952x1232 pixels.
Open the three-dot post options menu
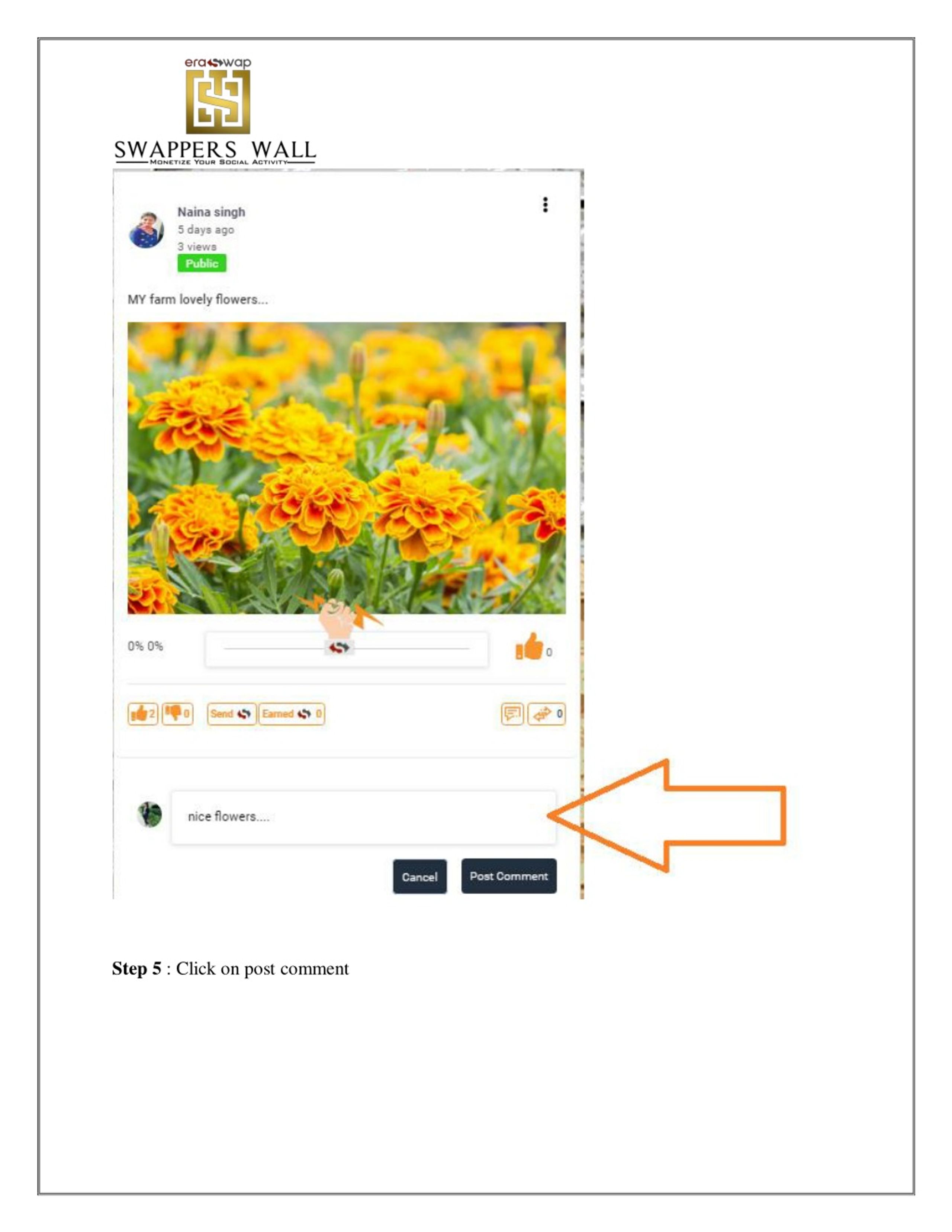pyautogui.click(x=545, y=205)
